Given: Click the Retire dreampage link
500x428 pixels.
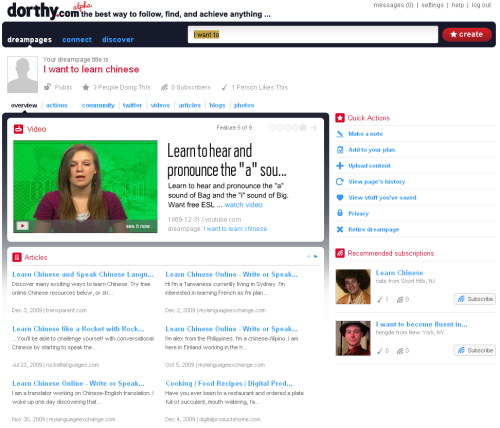Looking at the screenshot, I should pos(374,229).
